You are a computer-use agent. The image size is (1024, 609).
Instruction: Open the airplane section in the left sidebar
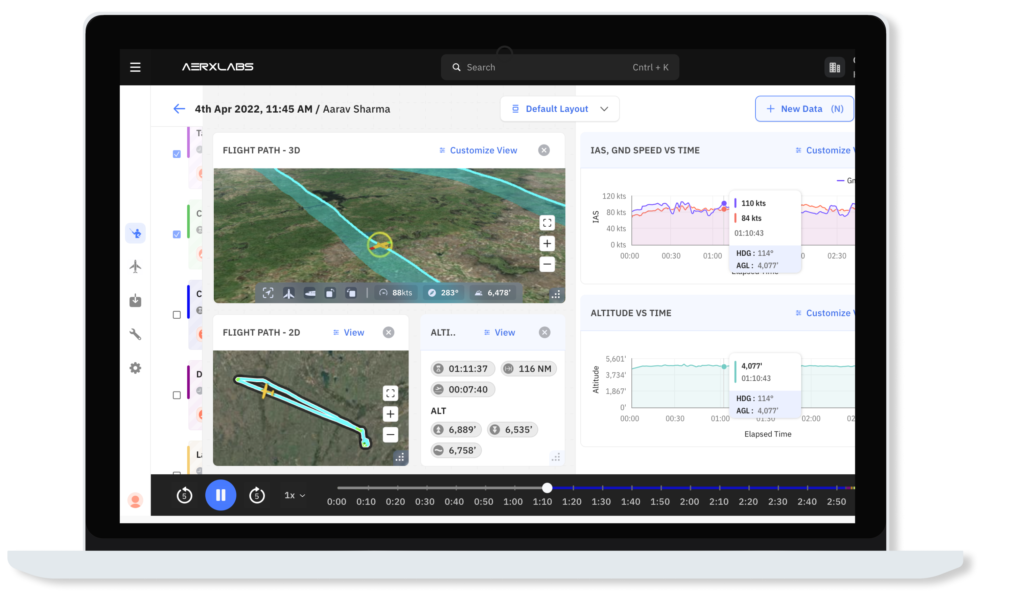coord(135,266)
